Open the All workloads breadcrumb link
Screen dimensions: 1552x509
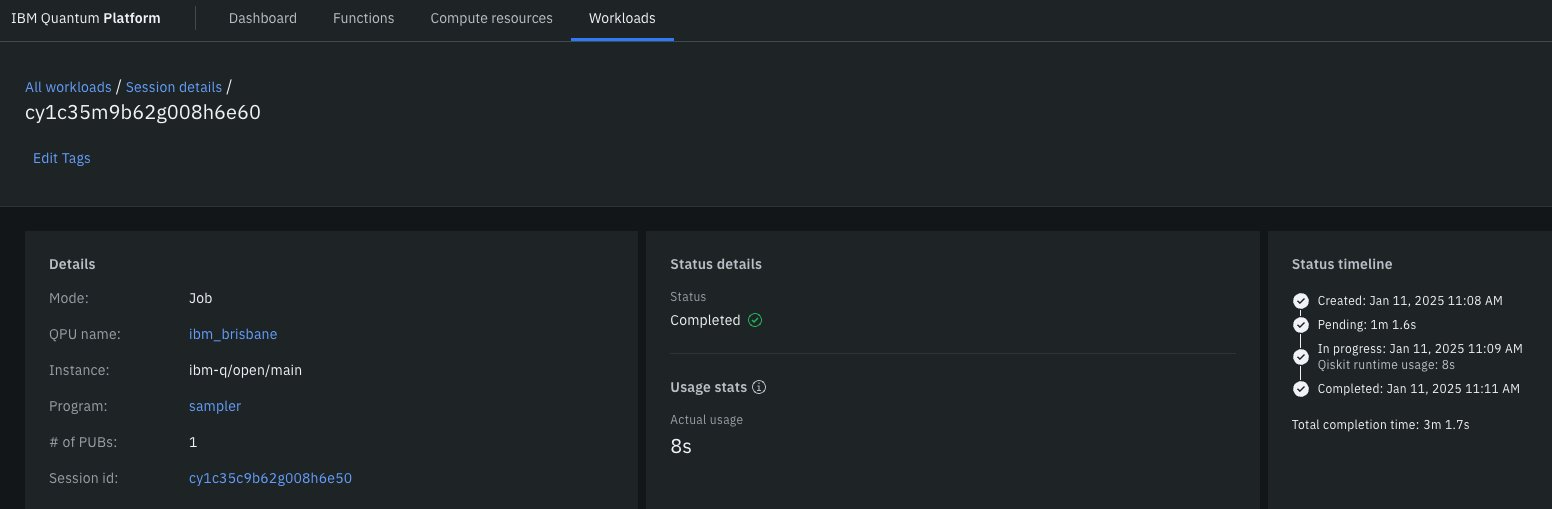(68, 87)
